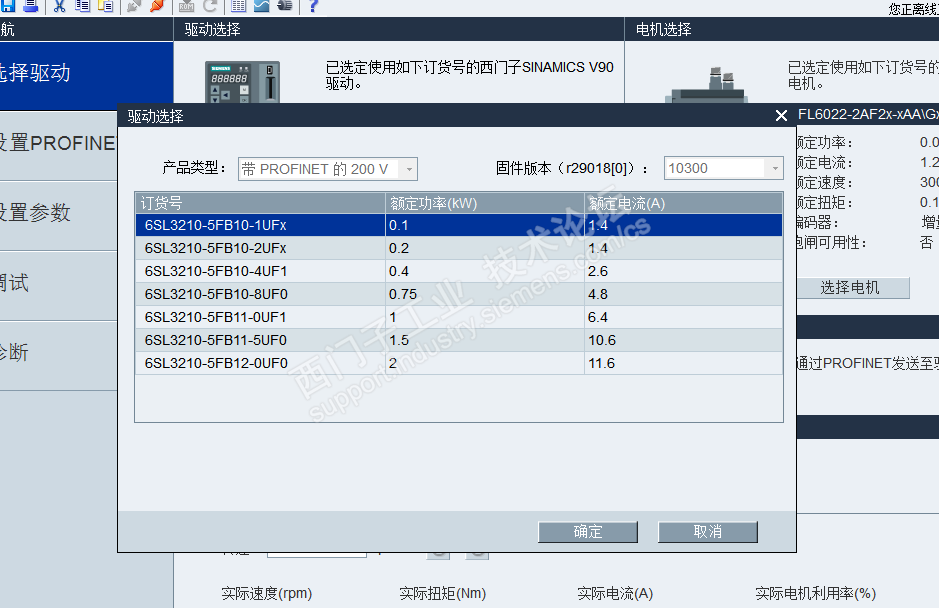Image resolution: width=939 pixels, height=608 pixels.
Task: Click the orange go-offline connection icon
Action: 157,5
